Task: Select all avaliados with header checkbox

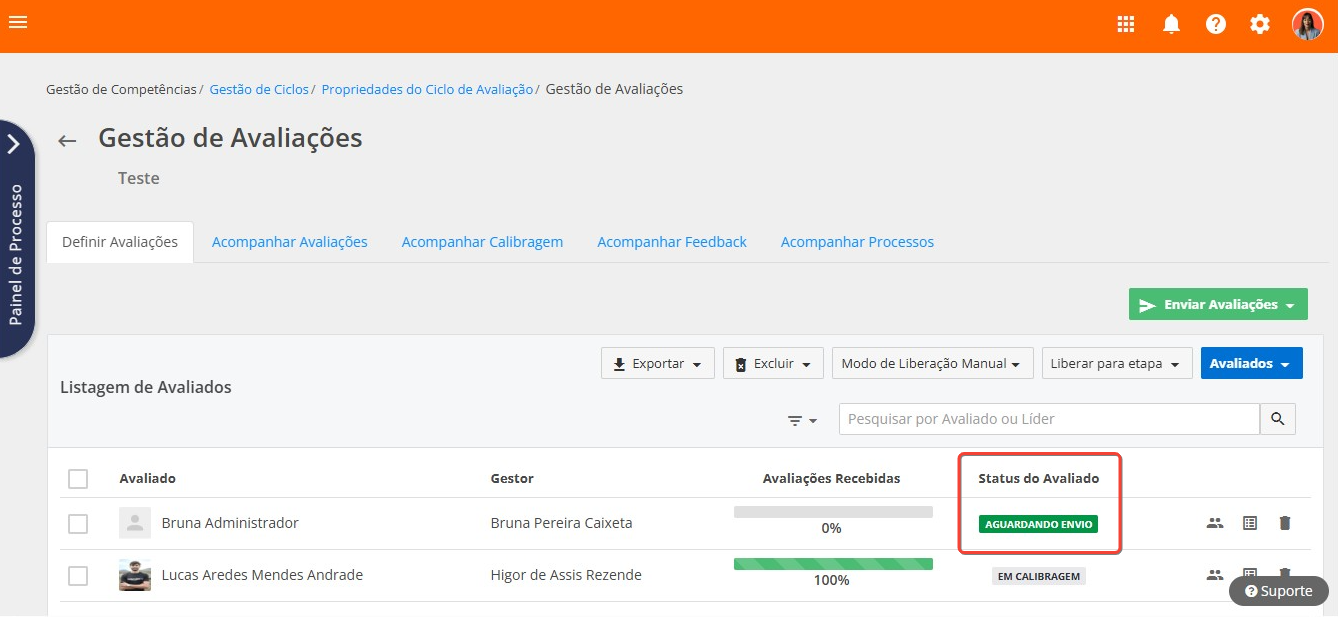Action: pos(78,479)
